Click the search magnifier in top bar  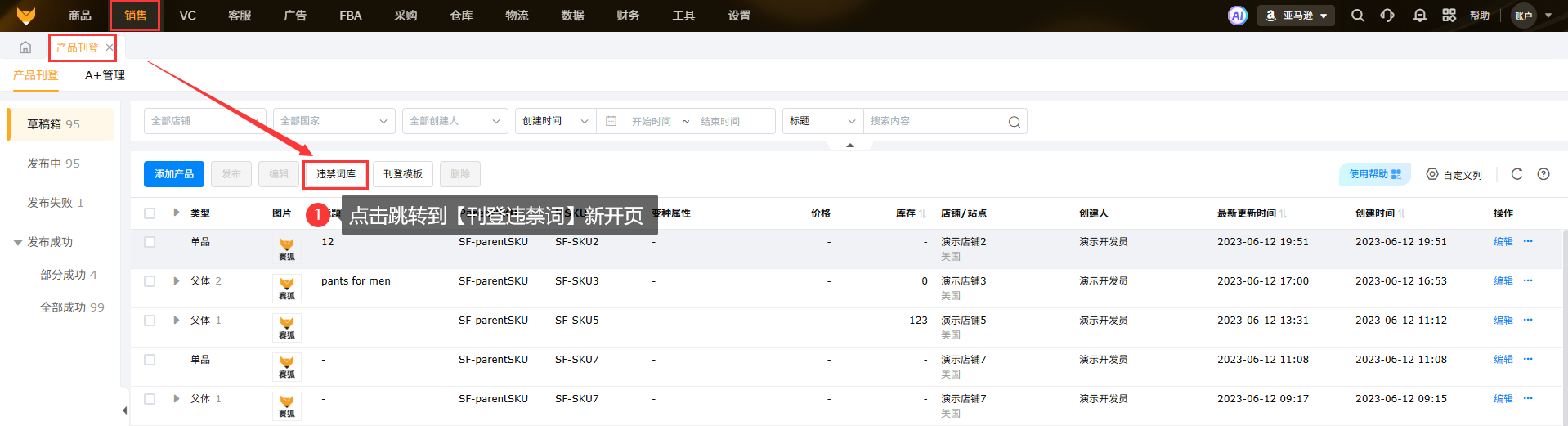pos(1358,16)
